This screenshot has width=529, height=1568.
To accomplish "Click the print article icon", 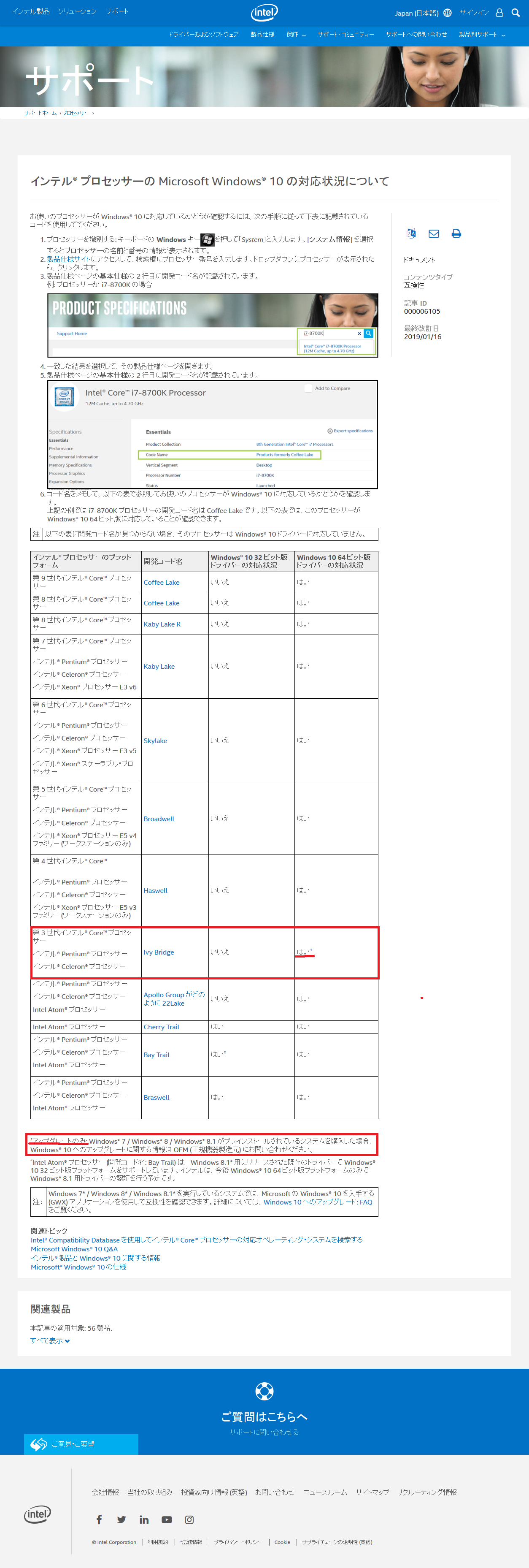I will click(x=456, y=234).
